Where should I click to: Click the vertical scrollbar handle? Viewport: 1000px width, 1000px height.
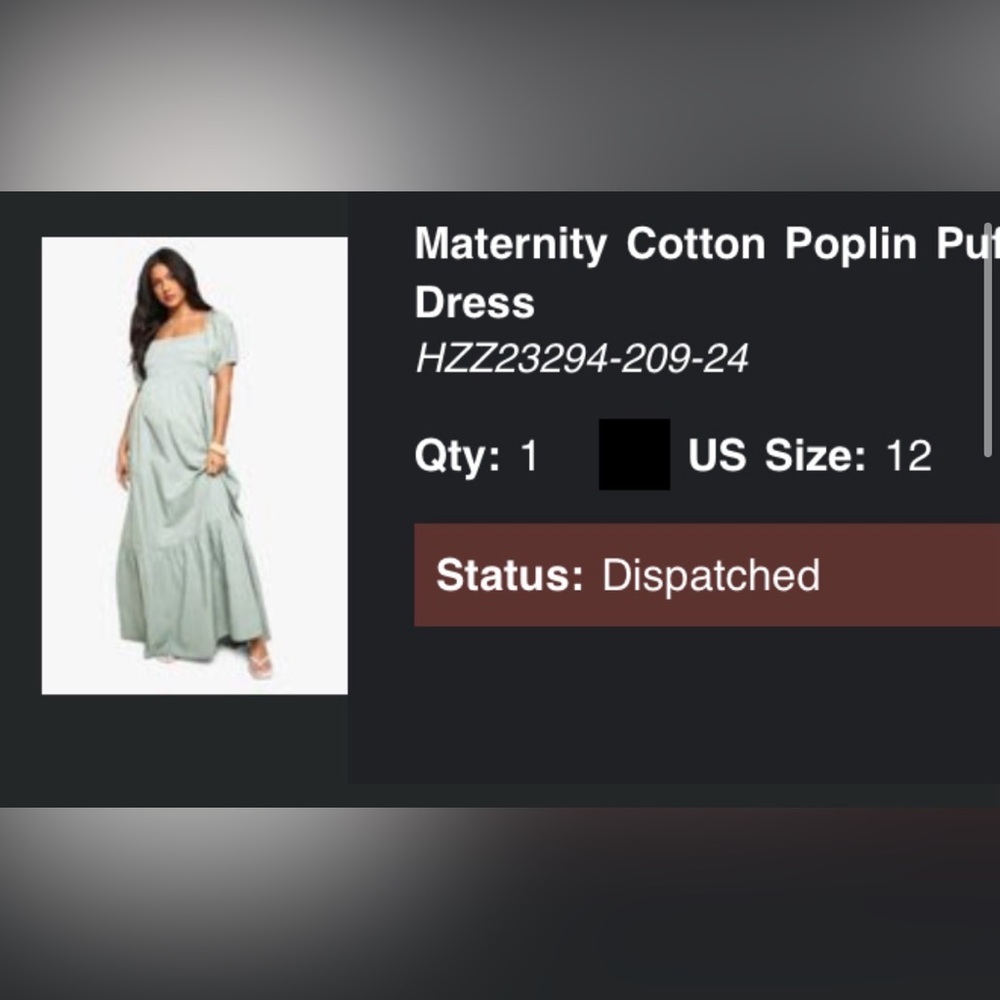(x=989, y=340)
